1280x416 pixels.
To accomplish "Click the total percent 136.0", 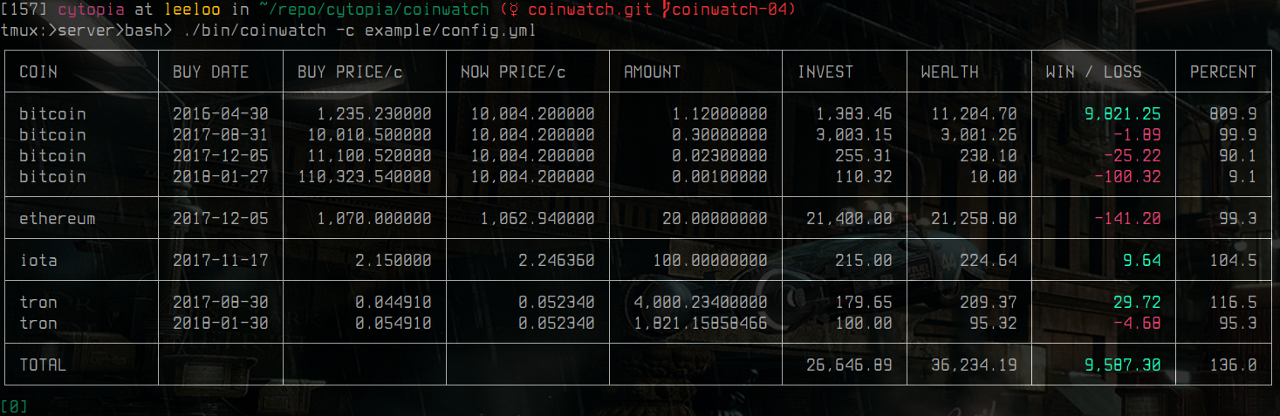I will (1233, 365).
